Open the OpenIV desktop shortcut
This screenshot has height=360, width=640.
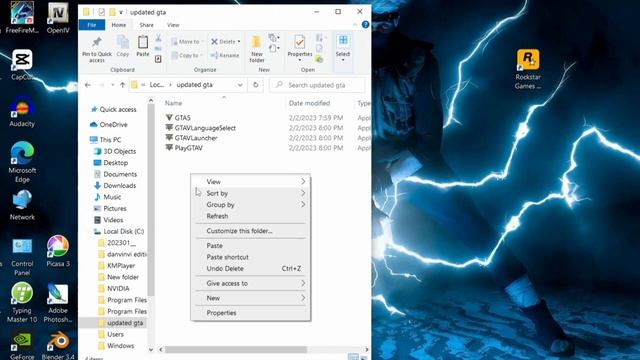58,18
